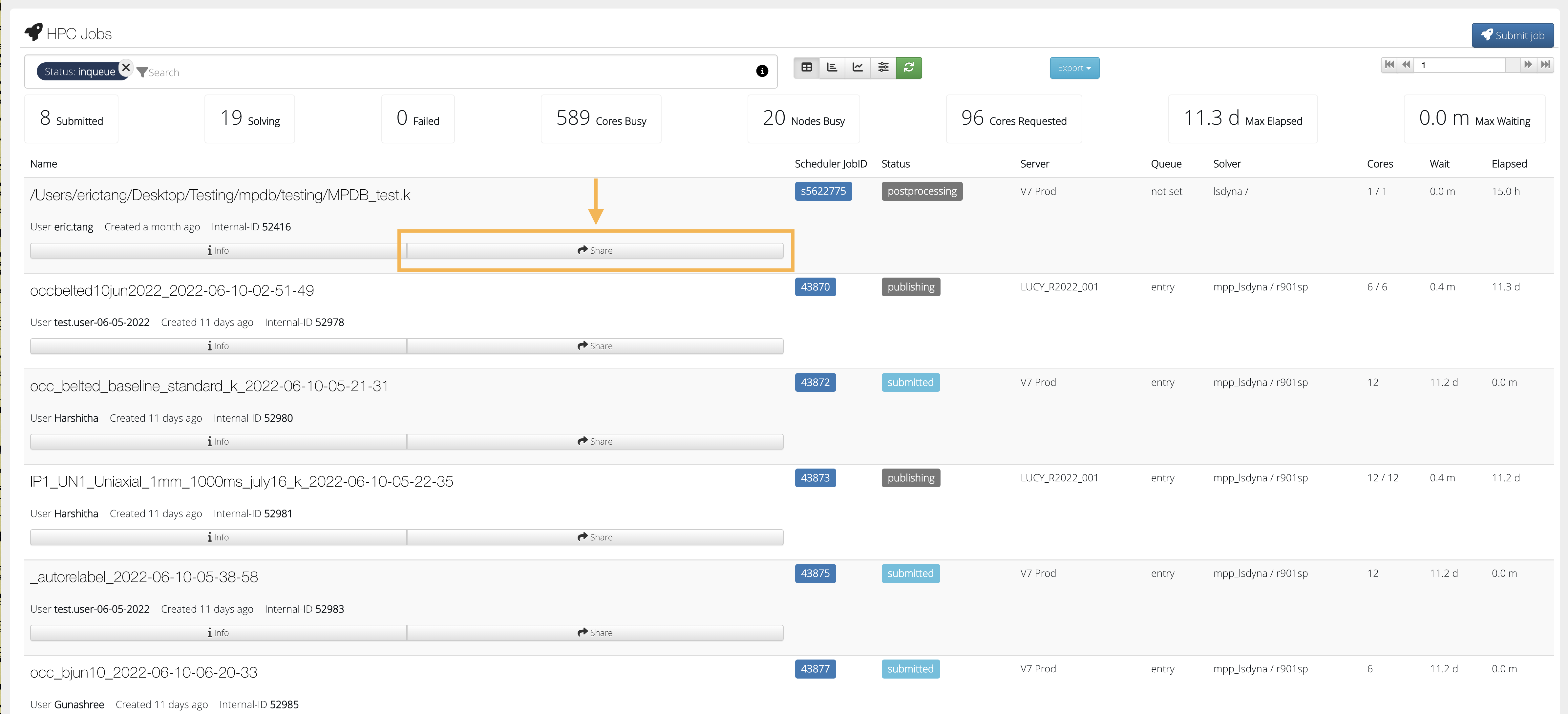Screen dimensions: 1568x714
Task: Click the green refresh button
Action: tap(909, 68)
